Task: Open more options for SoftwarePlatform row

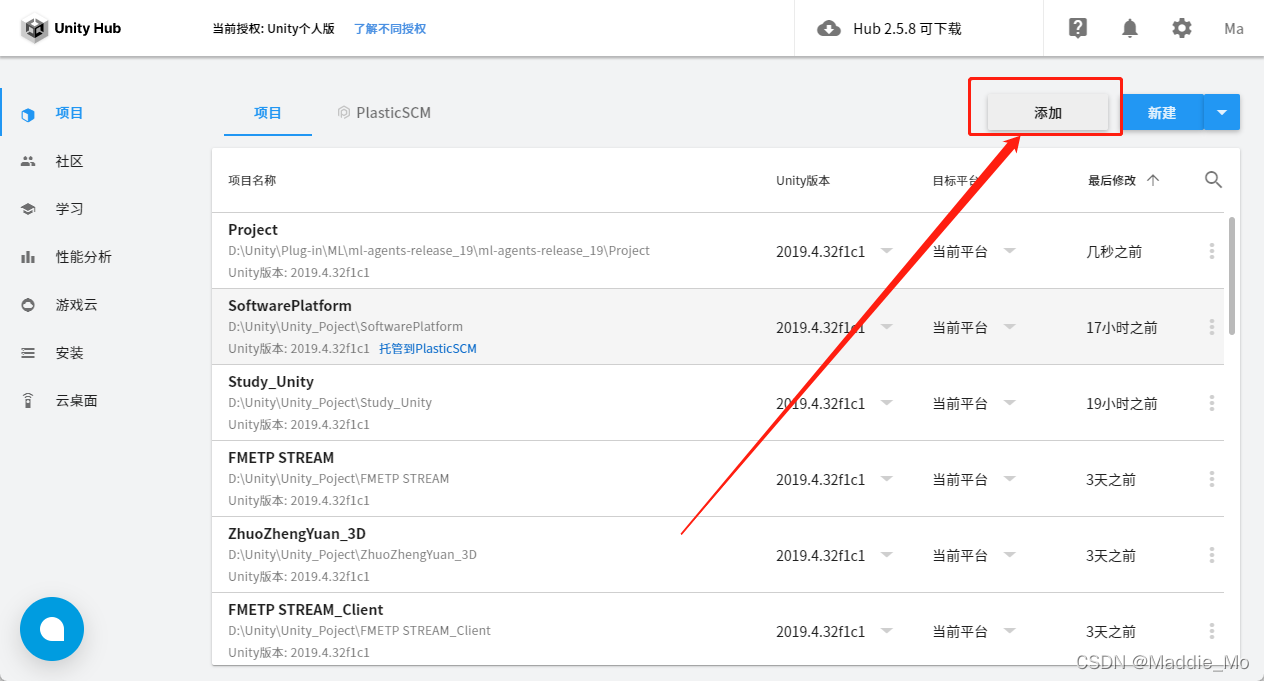Action: coord(1212,327)
